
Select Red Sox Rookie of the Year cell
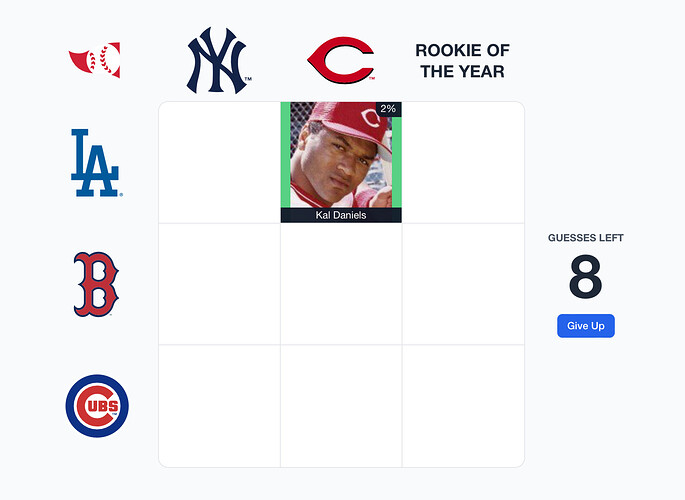463,284
